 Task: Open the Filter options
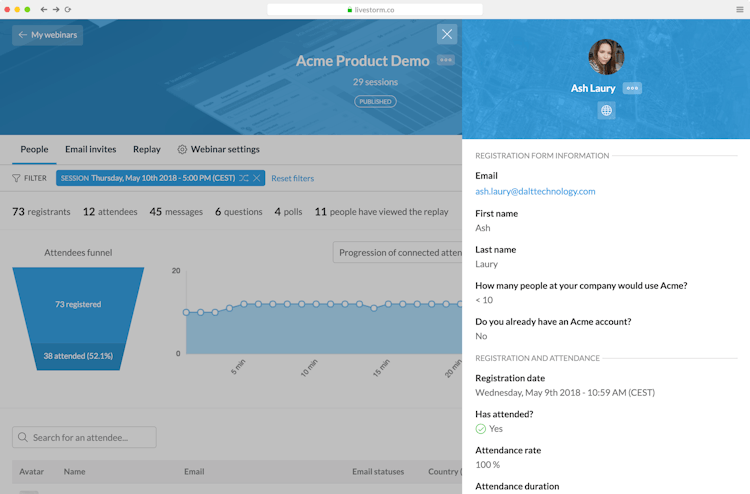[x=29, y=178]
